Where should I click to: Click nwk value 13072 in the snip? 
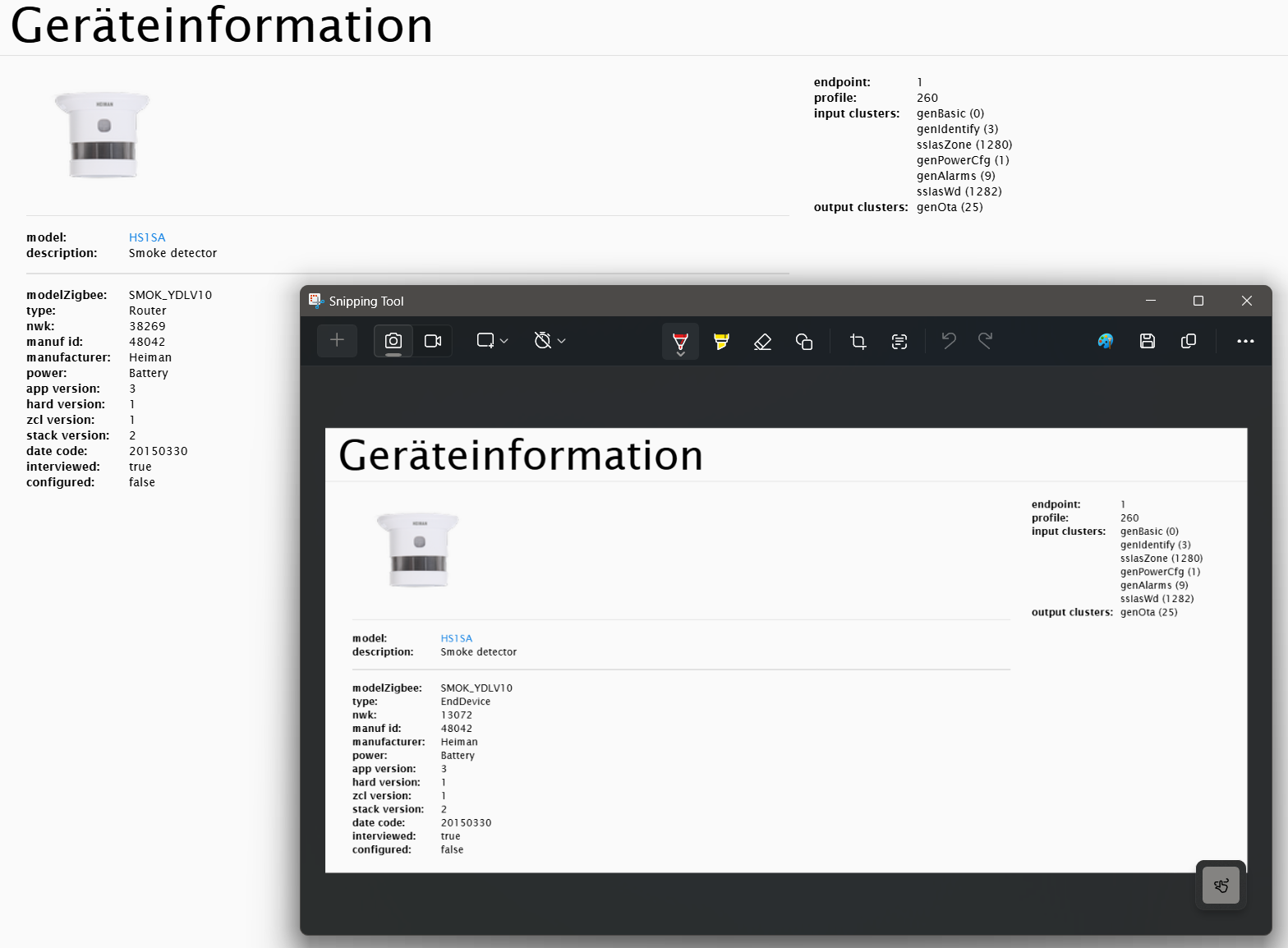coord(457,715)
